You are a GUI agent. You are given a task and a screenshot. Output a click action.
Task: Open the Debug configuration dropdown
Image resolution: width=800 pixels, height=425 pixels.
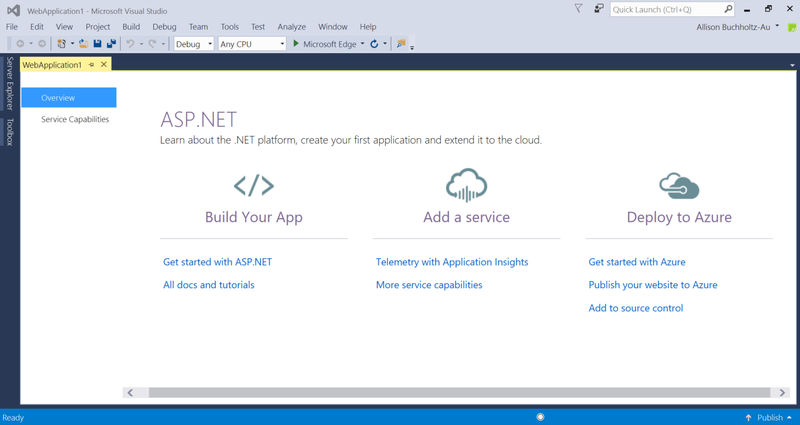[194, 44]
